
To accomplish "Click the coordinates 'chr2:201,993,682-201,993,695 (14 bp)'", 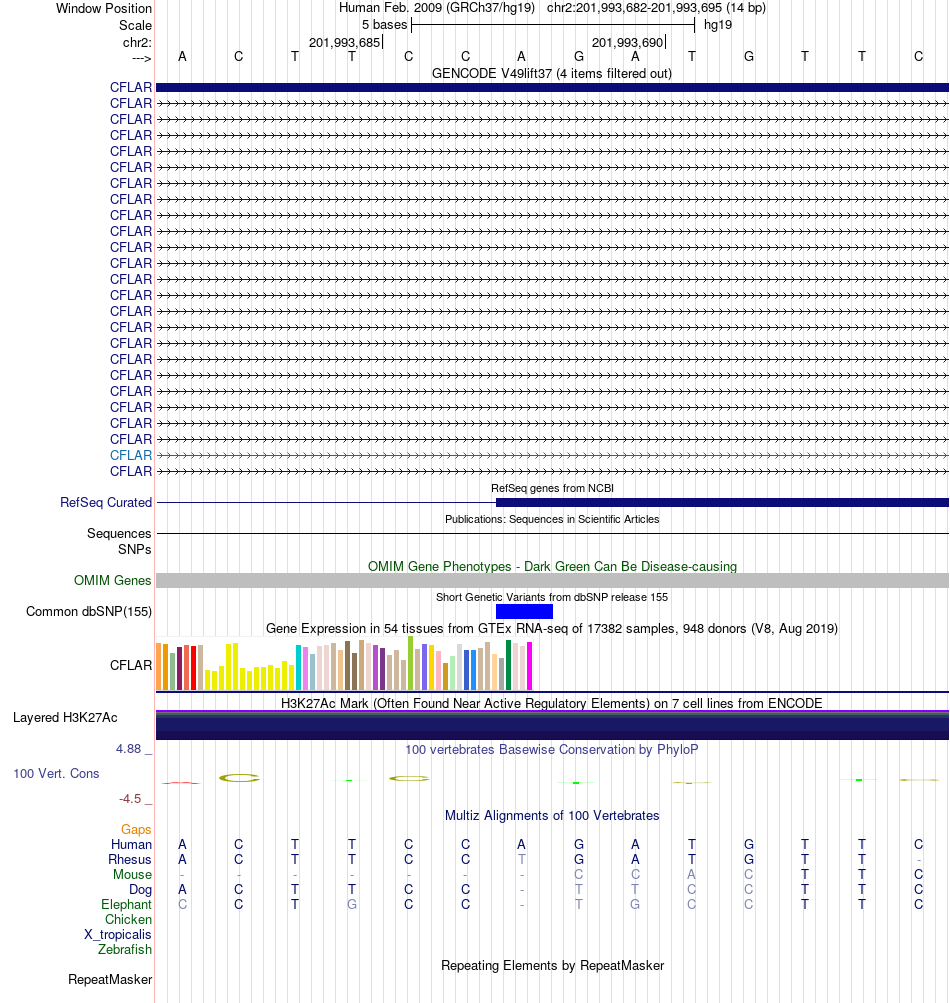I will [x=656, y=8].
